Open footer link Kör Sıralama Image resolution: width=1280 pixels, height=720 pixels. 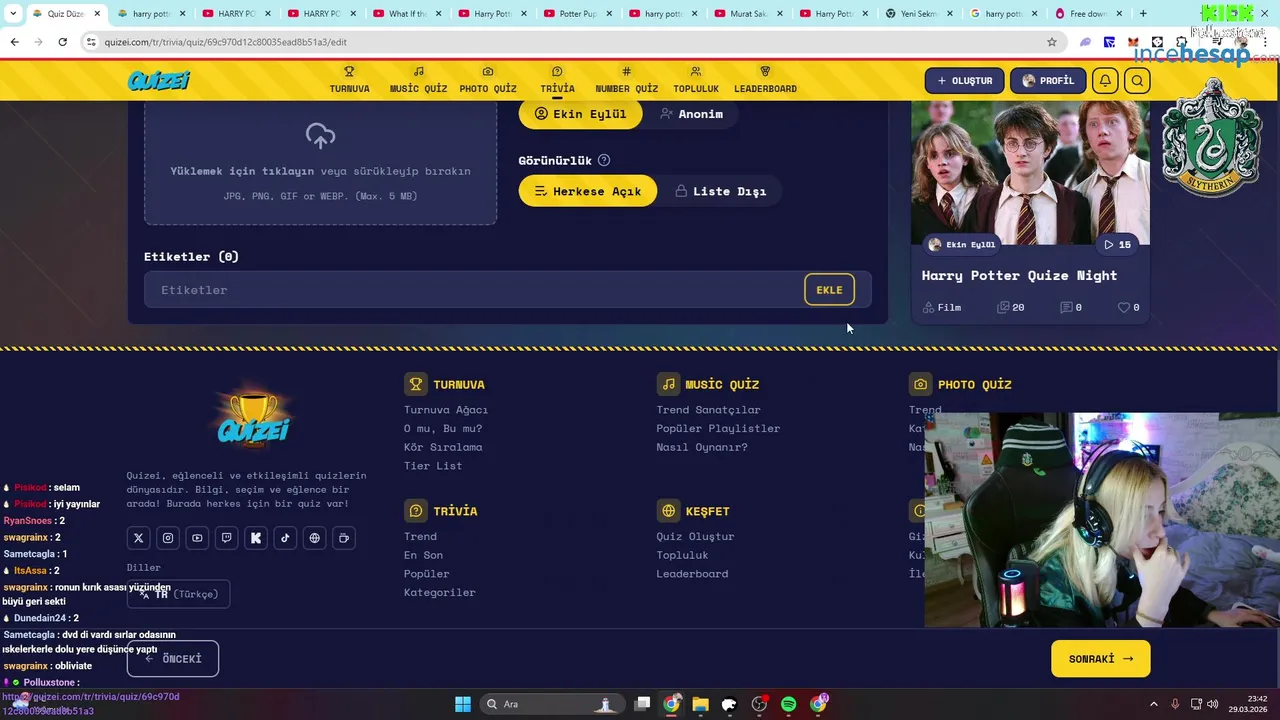tap(443, 447)
